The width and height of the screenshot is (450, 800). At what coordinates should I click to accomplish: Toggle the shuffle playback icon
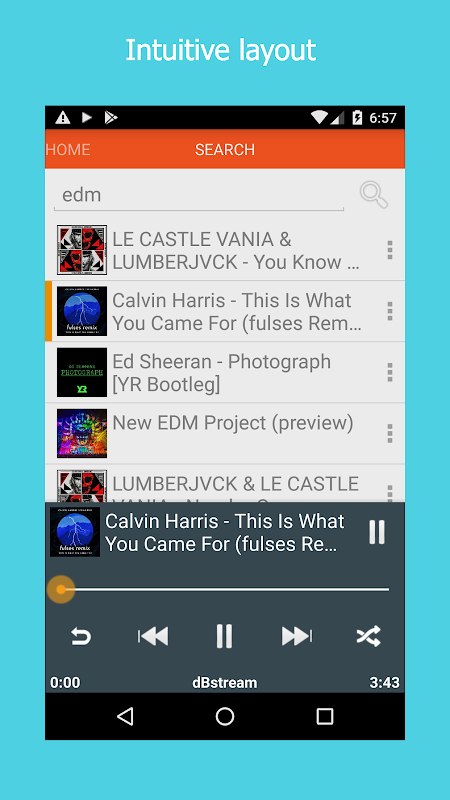coord(368,636)
